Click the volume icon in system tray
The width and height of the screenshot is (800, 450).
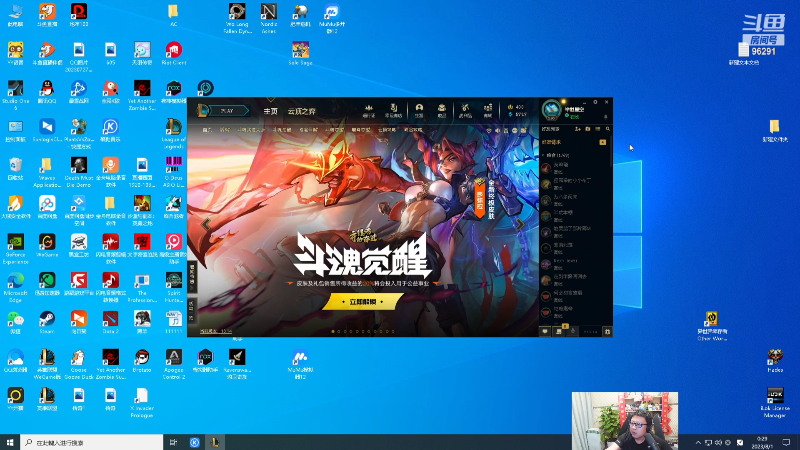coord(718,442)
